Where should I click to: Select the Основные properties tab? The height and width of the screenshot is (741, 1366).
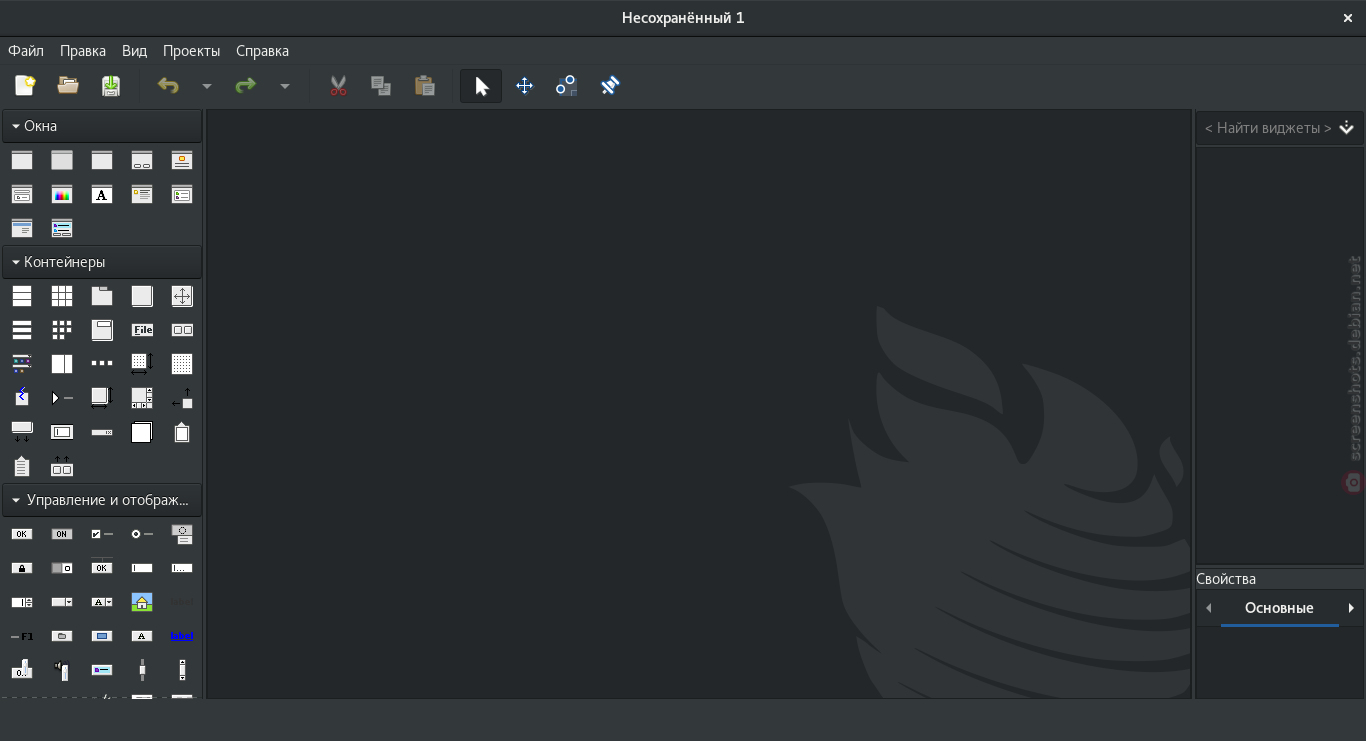click(x=1279, y=608)
